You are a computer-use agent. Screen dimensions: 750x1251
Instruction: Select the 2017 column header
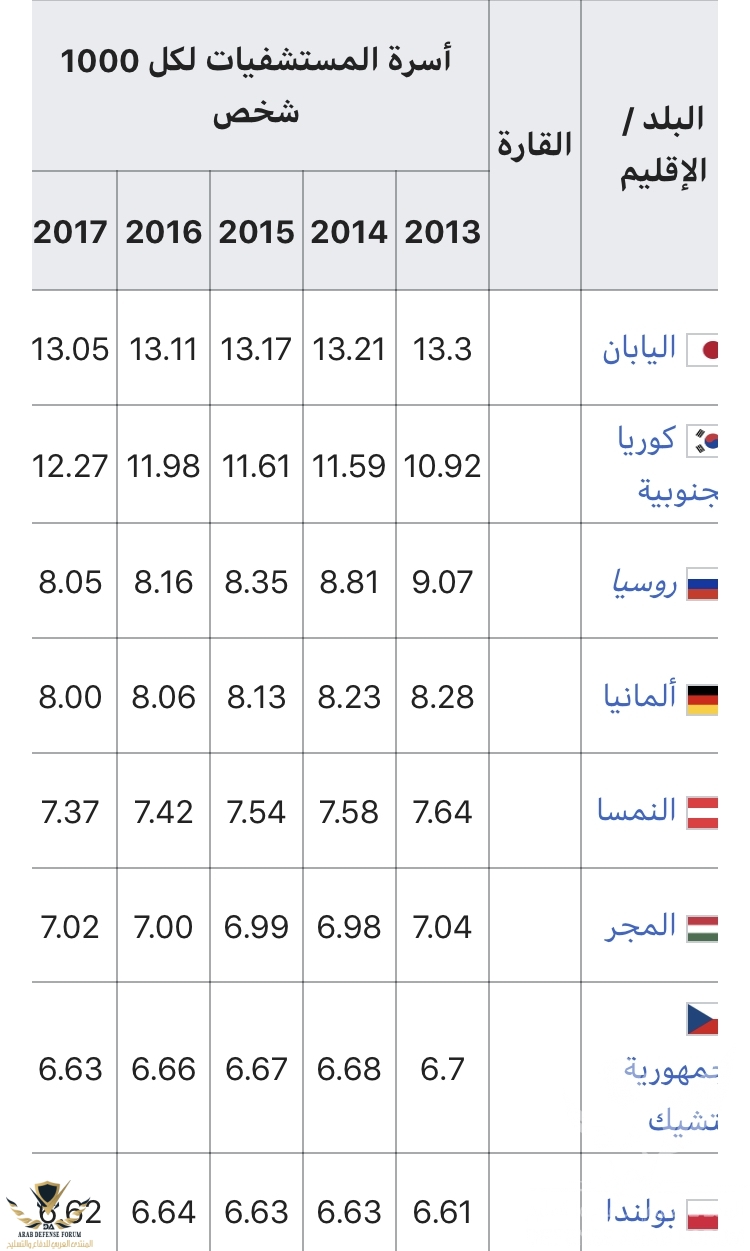point(70,232)
